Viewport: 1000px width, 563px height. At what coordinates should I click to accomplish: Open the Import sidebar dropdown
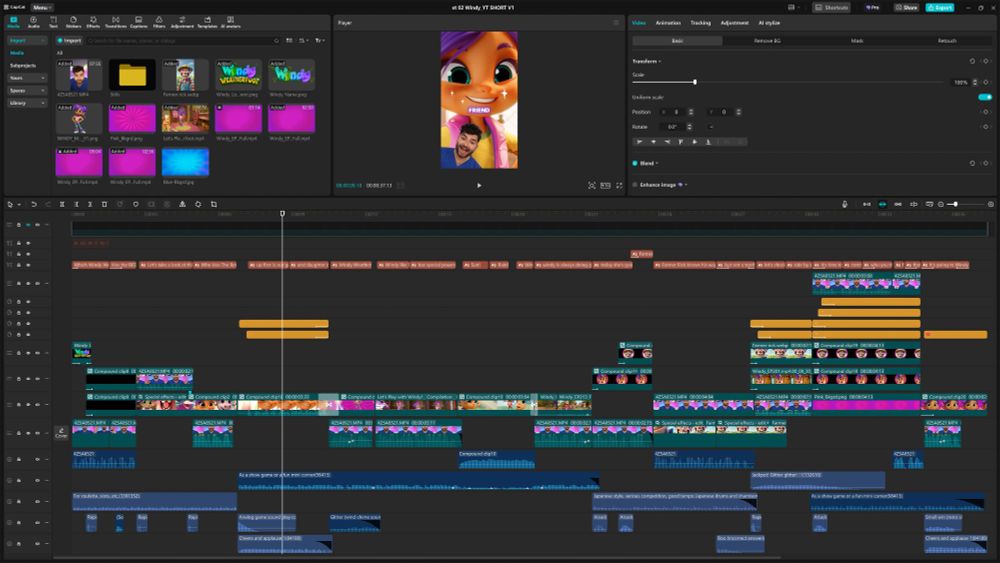(x=27, y=40)
